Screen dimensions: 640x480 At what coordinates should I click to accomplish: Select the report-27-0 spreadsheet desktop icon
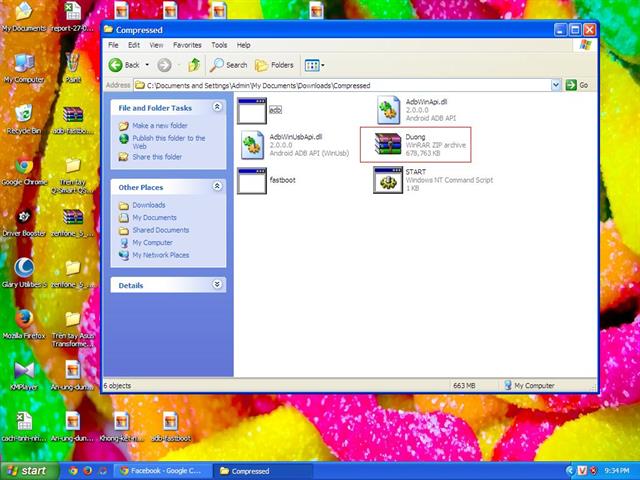tap(73, 17)
